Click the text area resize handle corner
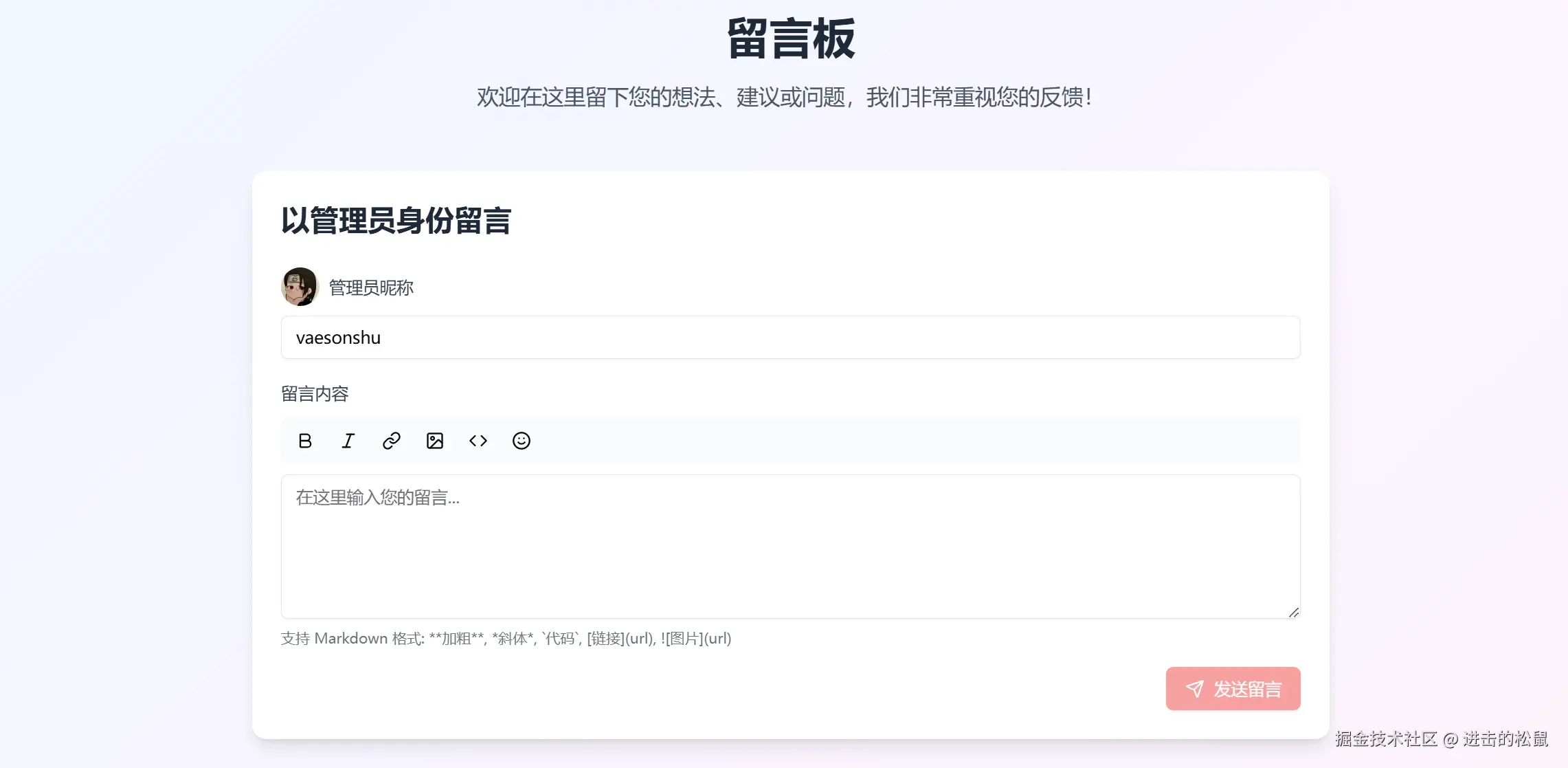The image size is (1568, 768). pyautogui.click(x=1294, y=612)
